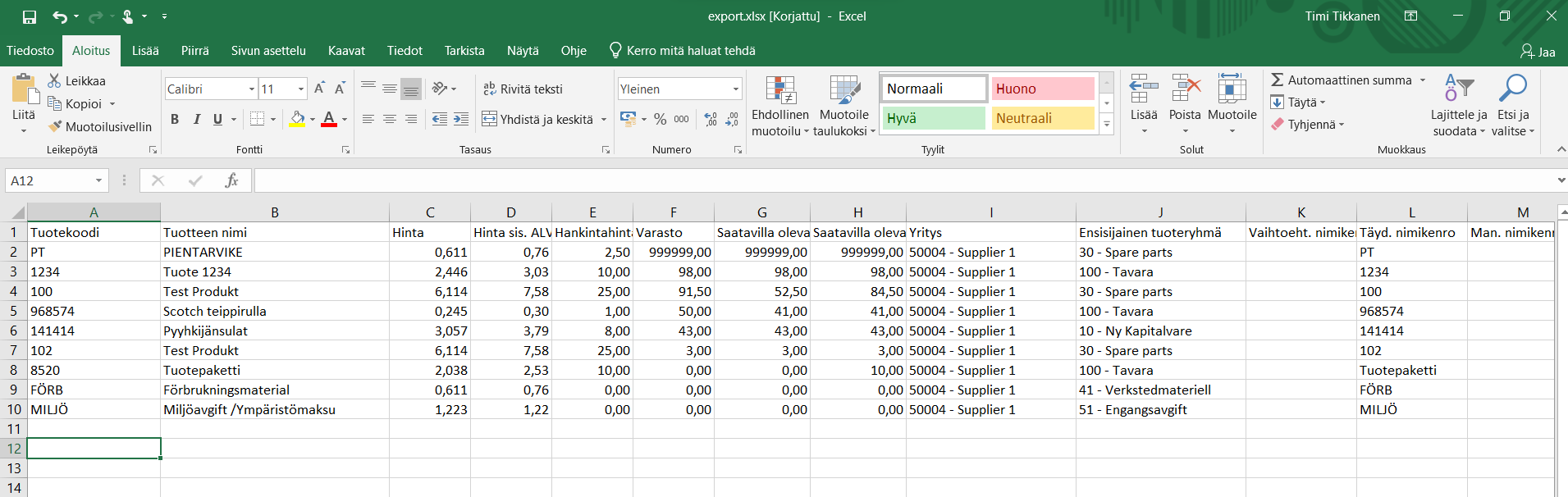The image size is (1568, 497).
Task: Expand the cell styles gallery
Action: (x=1107, y=124)
